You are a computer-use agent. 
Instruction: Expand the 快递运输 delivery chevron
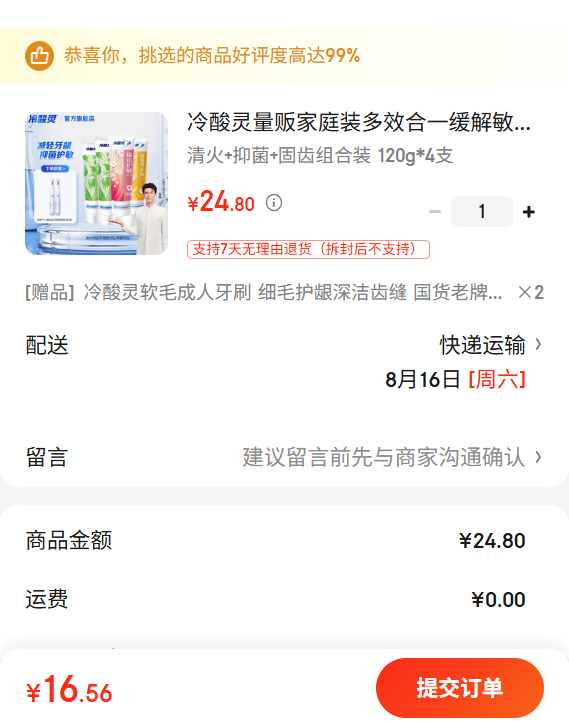pyautogui.click(x=538, y=344)
